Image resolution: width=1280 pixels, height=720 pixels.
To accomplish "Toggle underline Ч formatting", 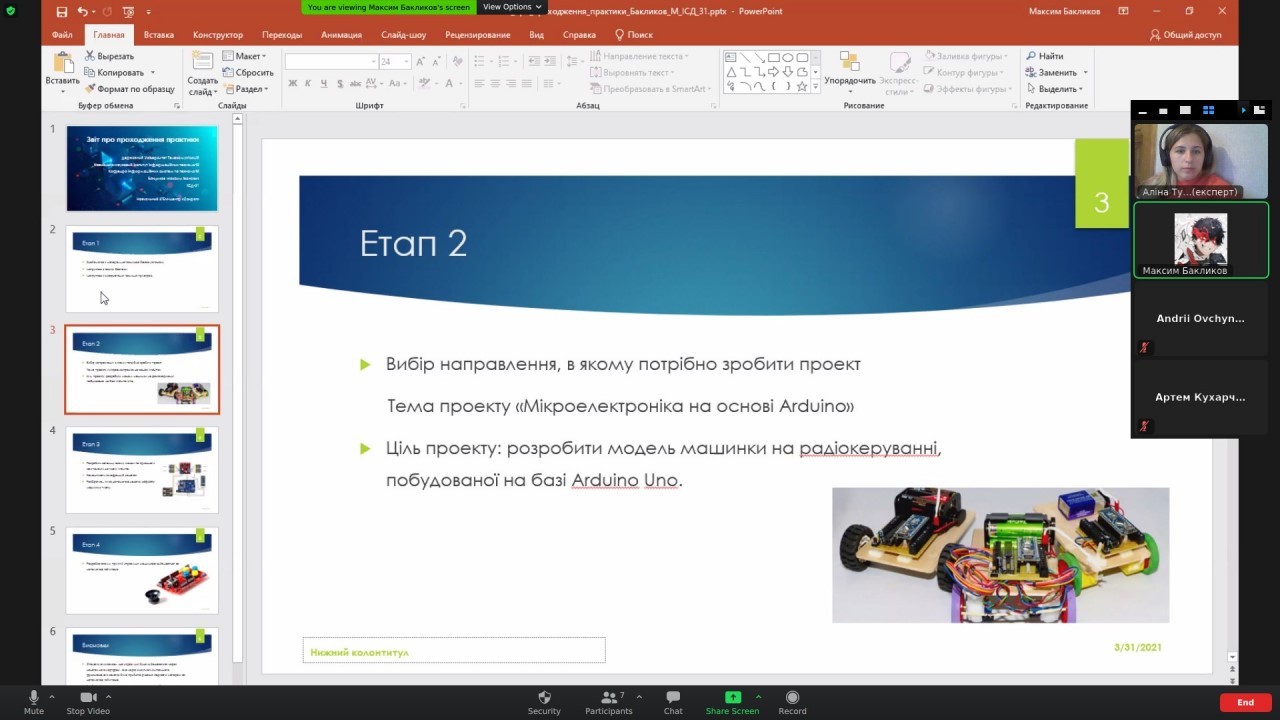I will [x=323, y=83].
